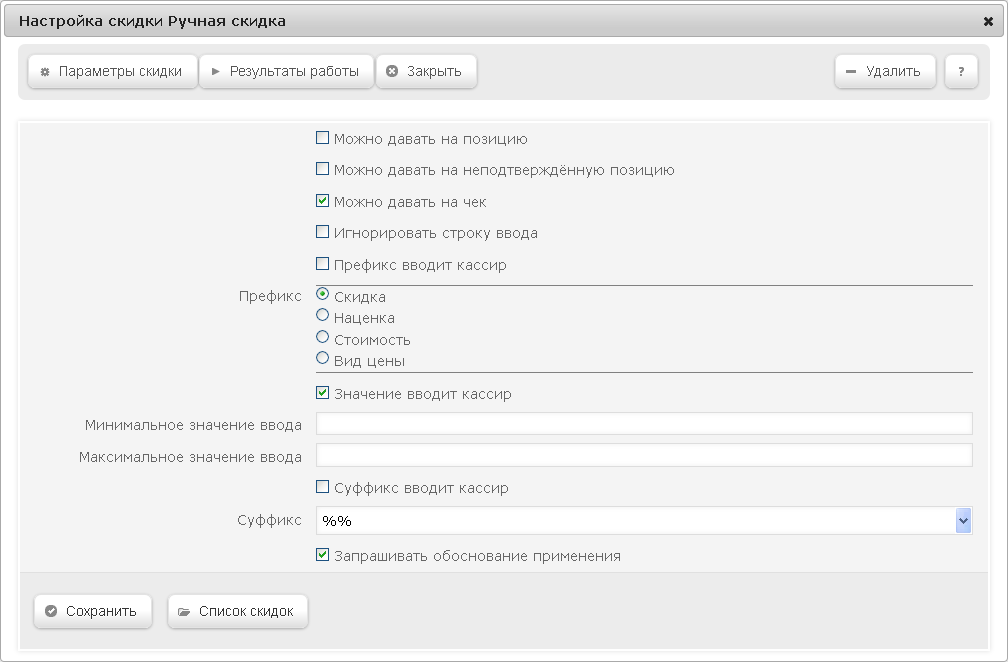Click the minus icon on Удалить button
This screenshot has height=662, width=1008.
pos(850,71)
